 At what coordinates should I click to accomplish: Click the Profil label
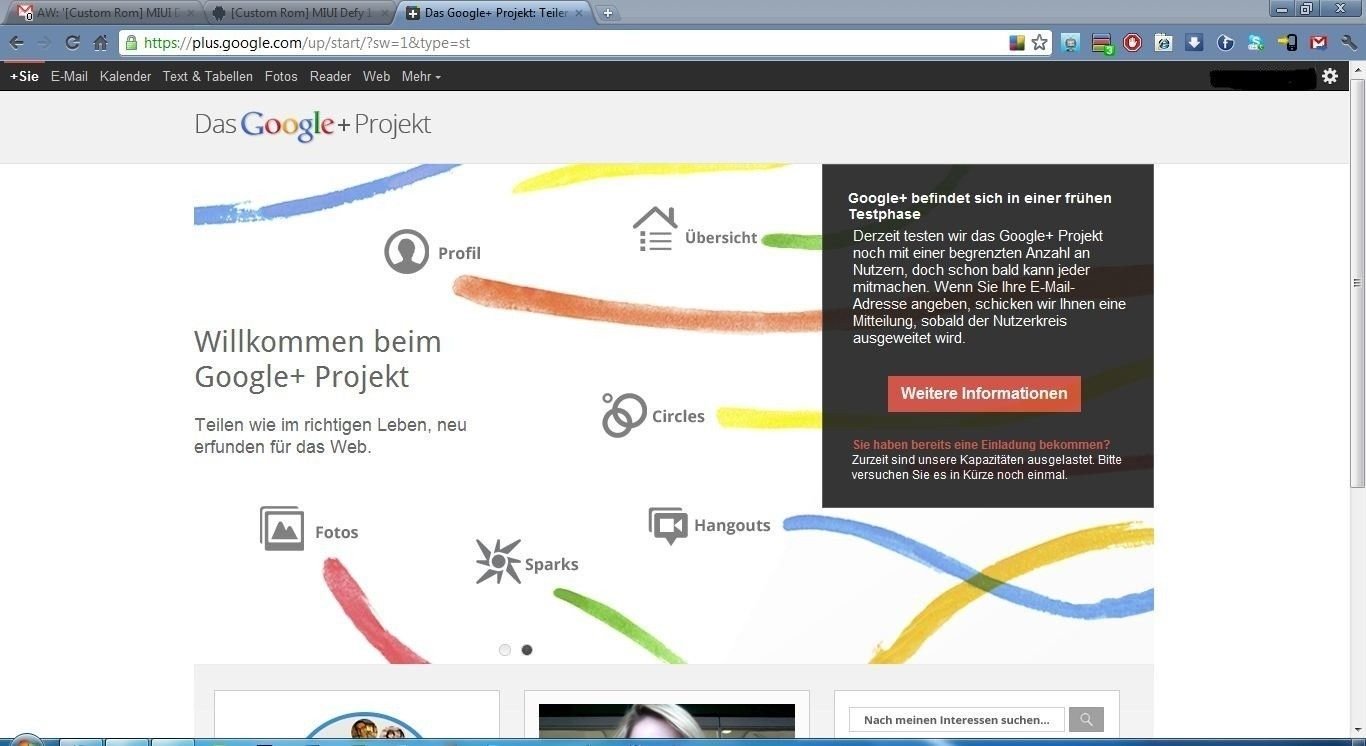point(459,253)
